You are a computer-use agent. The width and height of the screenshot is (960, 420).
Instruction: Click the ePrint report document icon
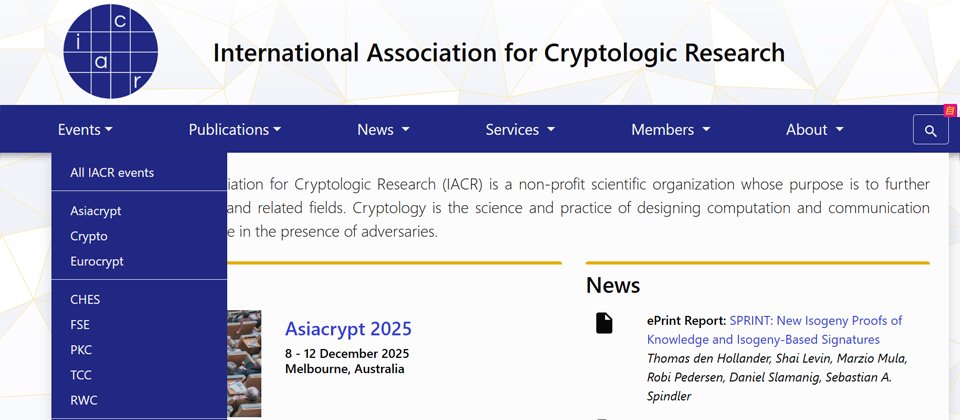[604, 323]
